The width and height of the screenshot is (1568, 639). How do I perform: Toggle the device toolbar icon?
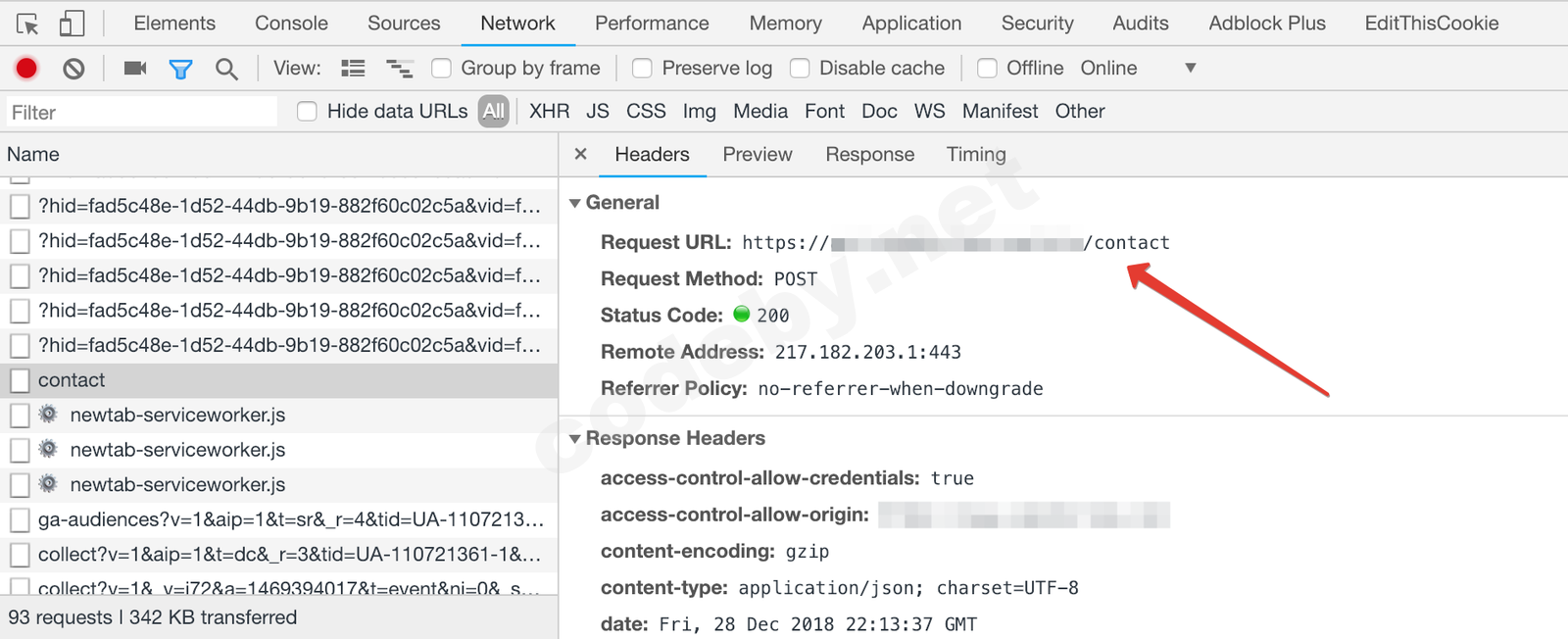[72, 24]
